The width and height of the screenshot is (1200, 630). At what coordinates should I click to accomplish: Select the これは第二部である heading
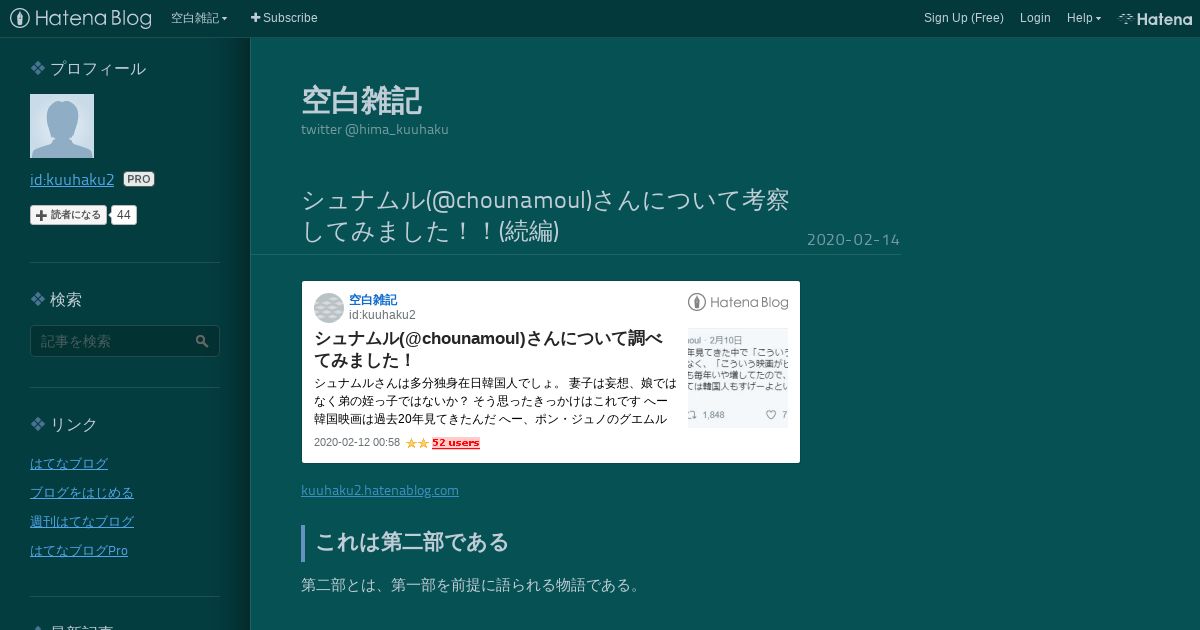(x=412, y=542)
